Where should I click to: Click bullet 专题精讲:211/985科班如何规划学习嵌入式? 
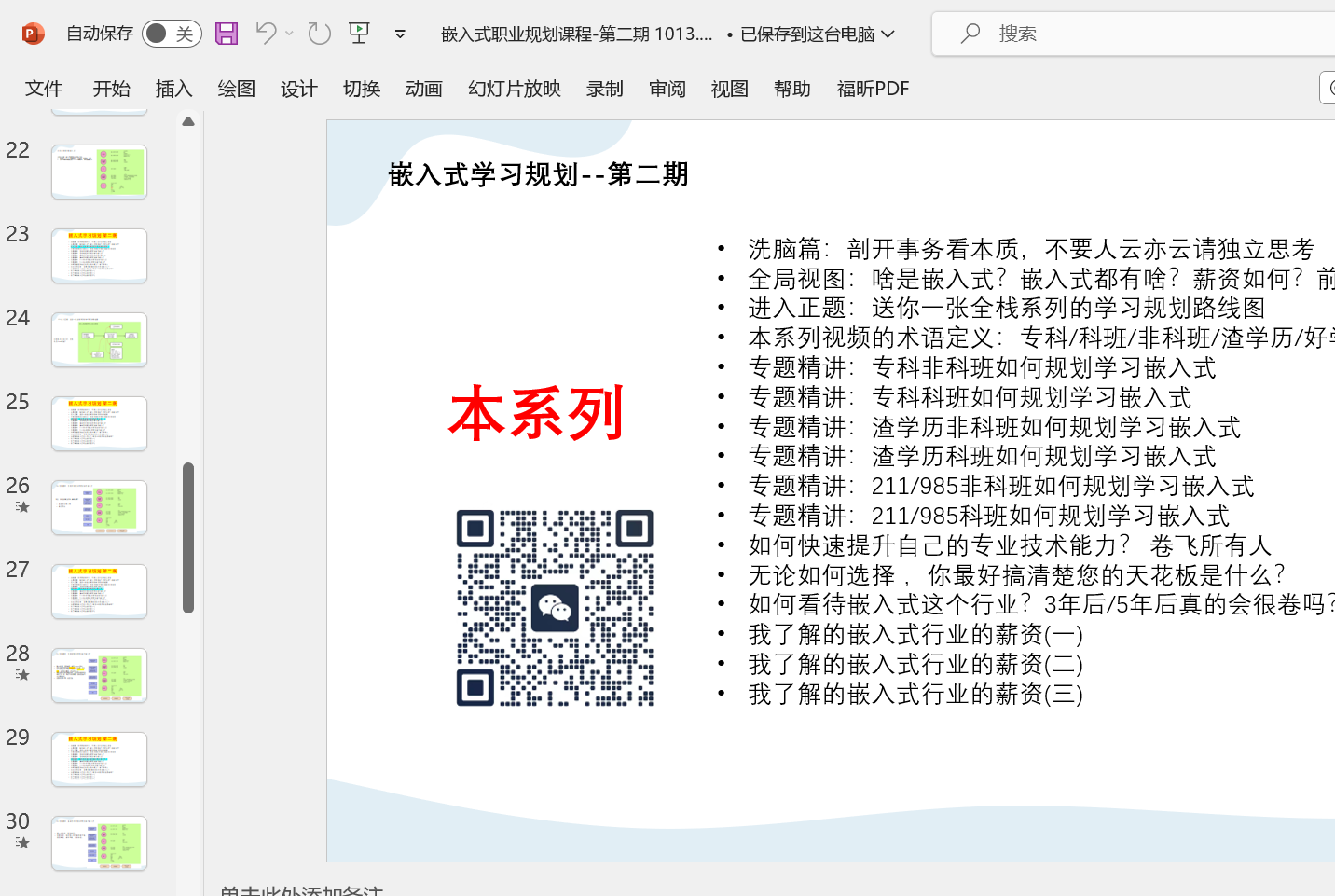coord(988,516)
